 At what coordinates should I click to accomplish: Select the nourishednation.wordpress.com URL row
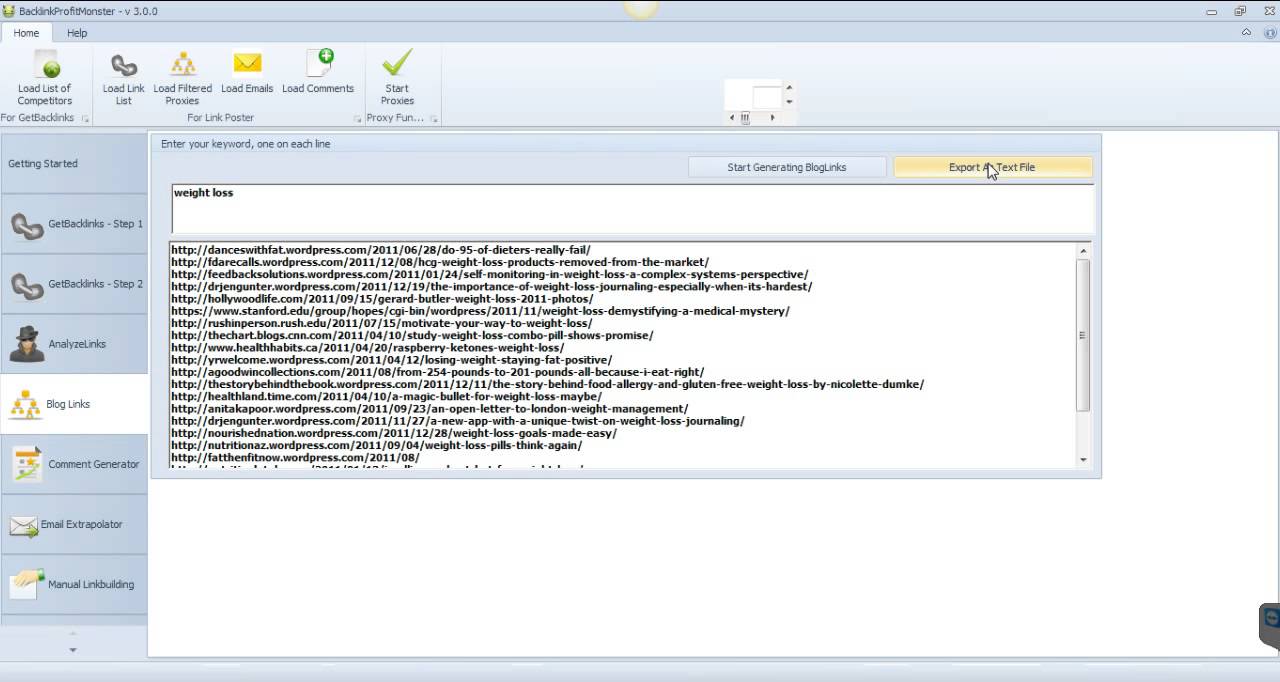coord(393,433)
